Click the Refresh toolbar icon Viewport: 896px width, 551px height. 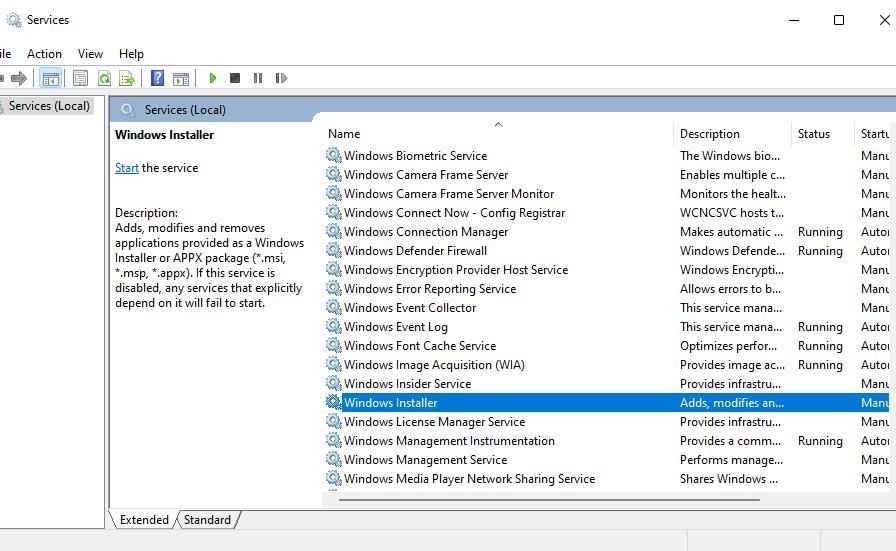(x=104, y=78)
